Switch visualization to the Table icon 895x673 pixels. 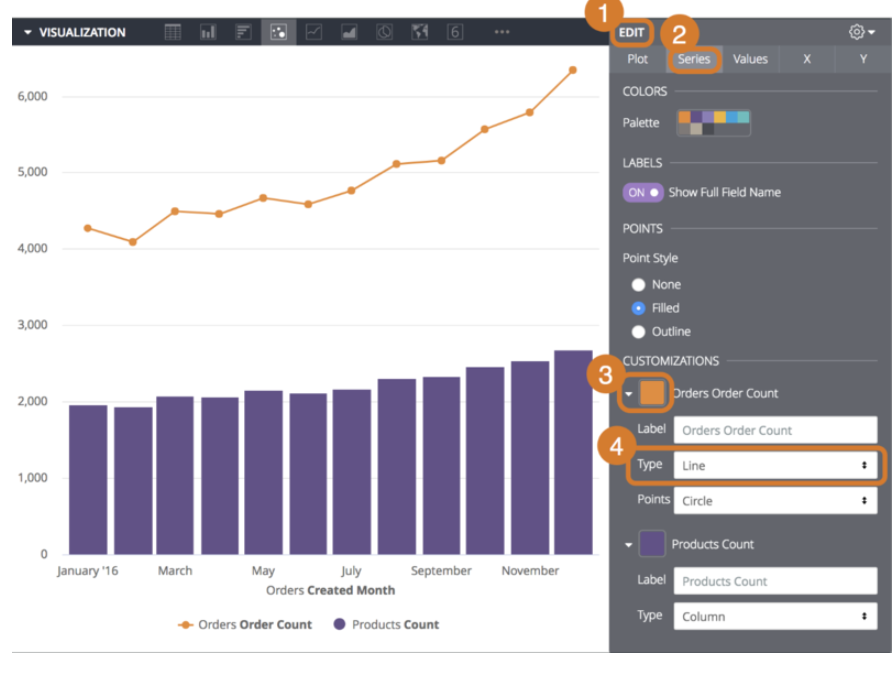[x=171, y=31]
